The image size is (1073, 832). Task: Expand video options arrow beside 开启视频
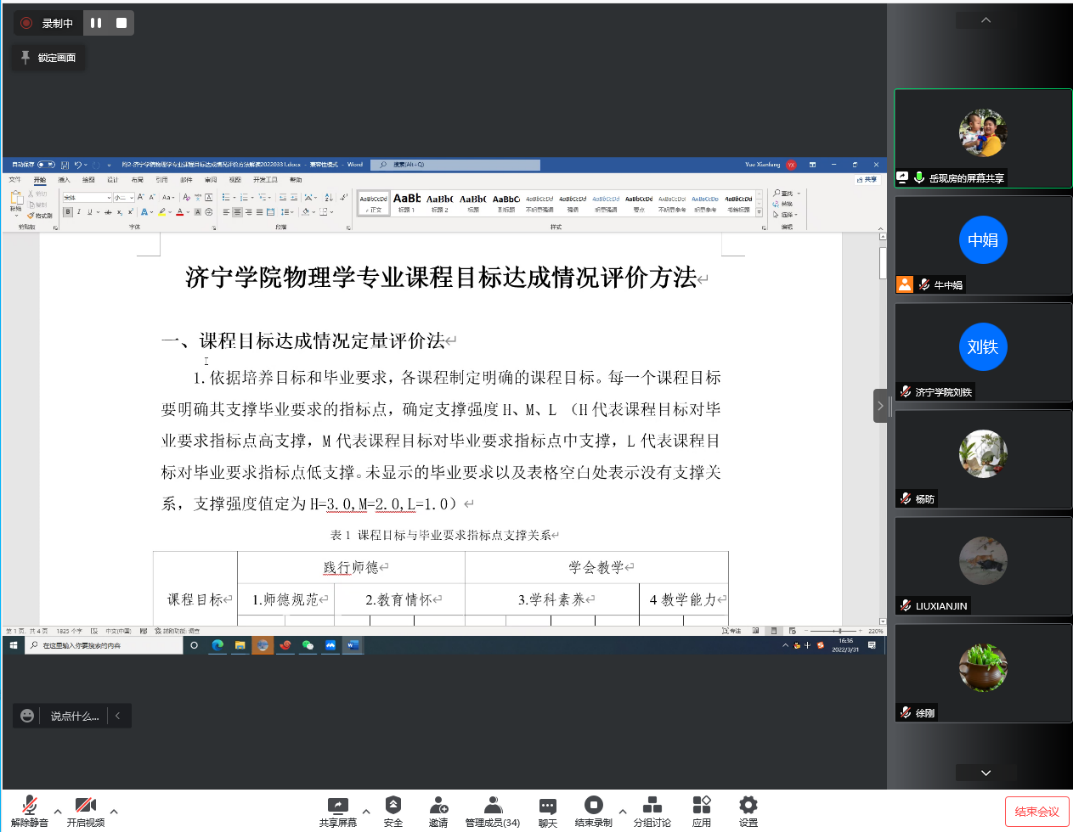tap(114, 811)
